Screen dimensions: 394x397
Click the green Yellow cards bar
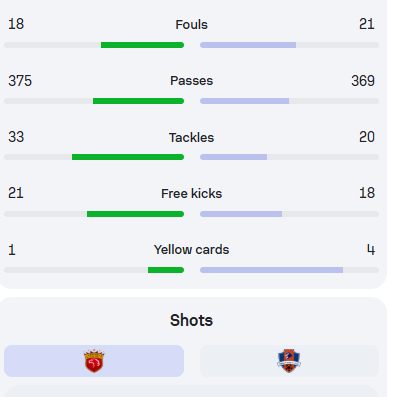[166, 270]
